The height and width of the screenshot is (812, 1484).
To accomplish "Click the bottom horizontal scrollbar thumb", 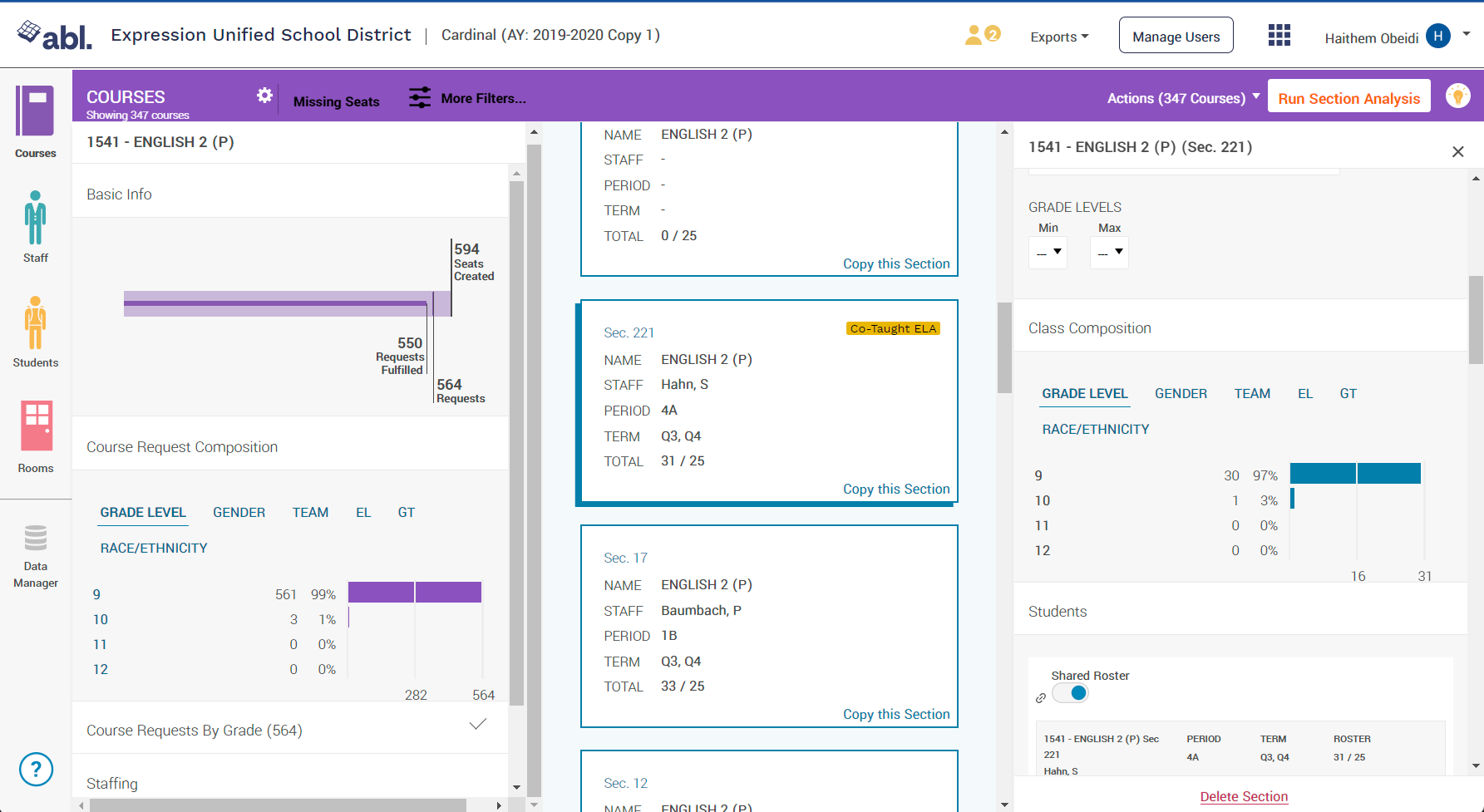I will pos(278,805).
